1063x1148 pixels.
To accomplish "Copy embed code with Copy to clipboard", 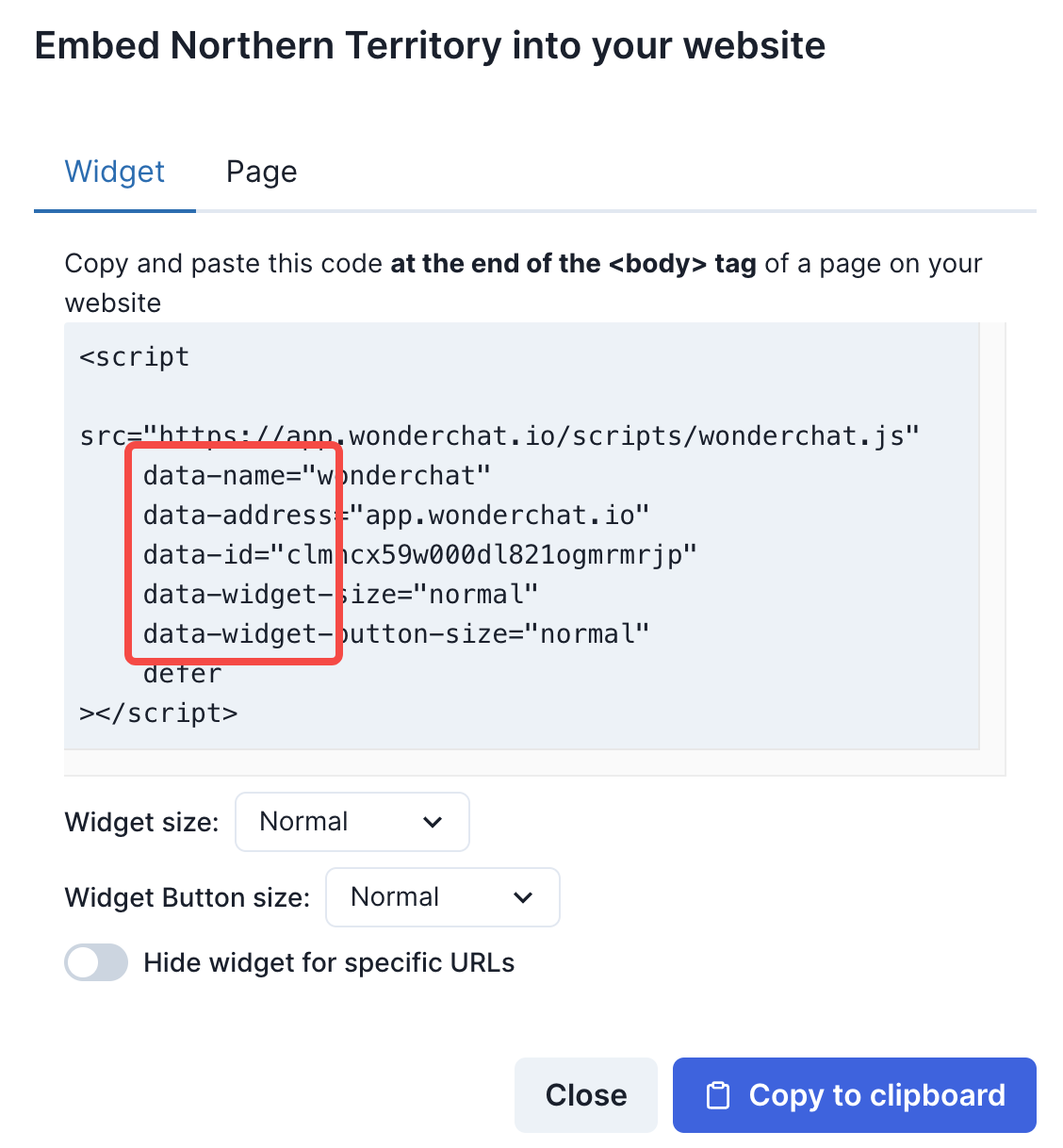I will click(854, 1095).
